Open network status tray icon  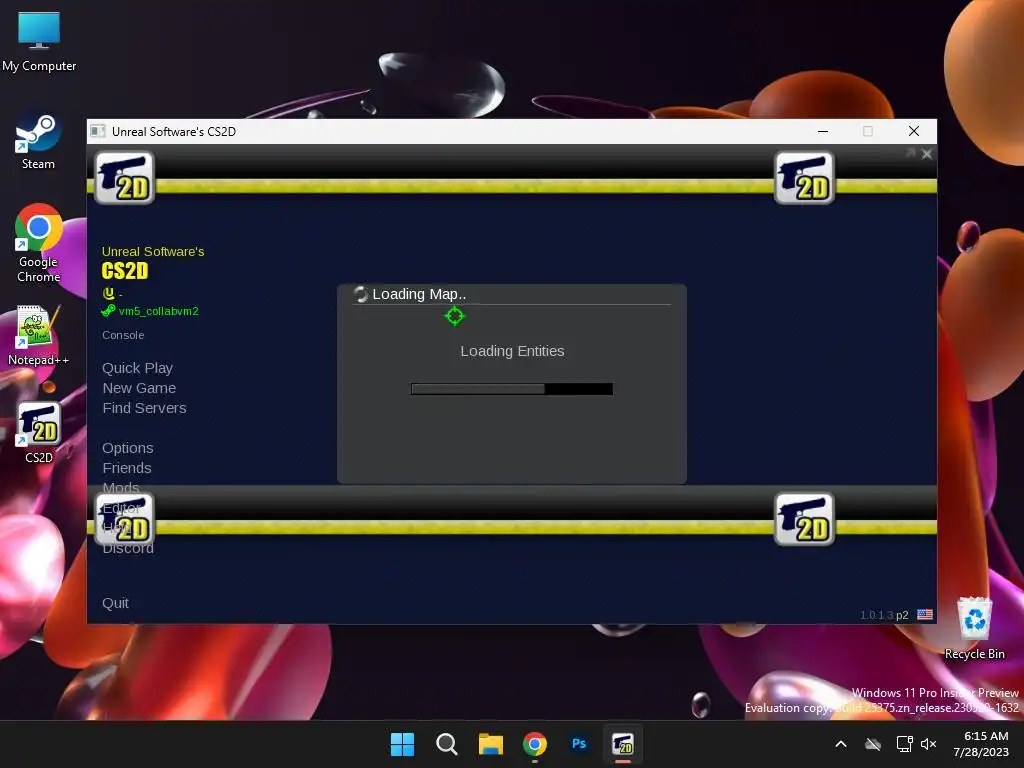point(904,744)
